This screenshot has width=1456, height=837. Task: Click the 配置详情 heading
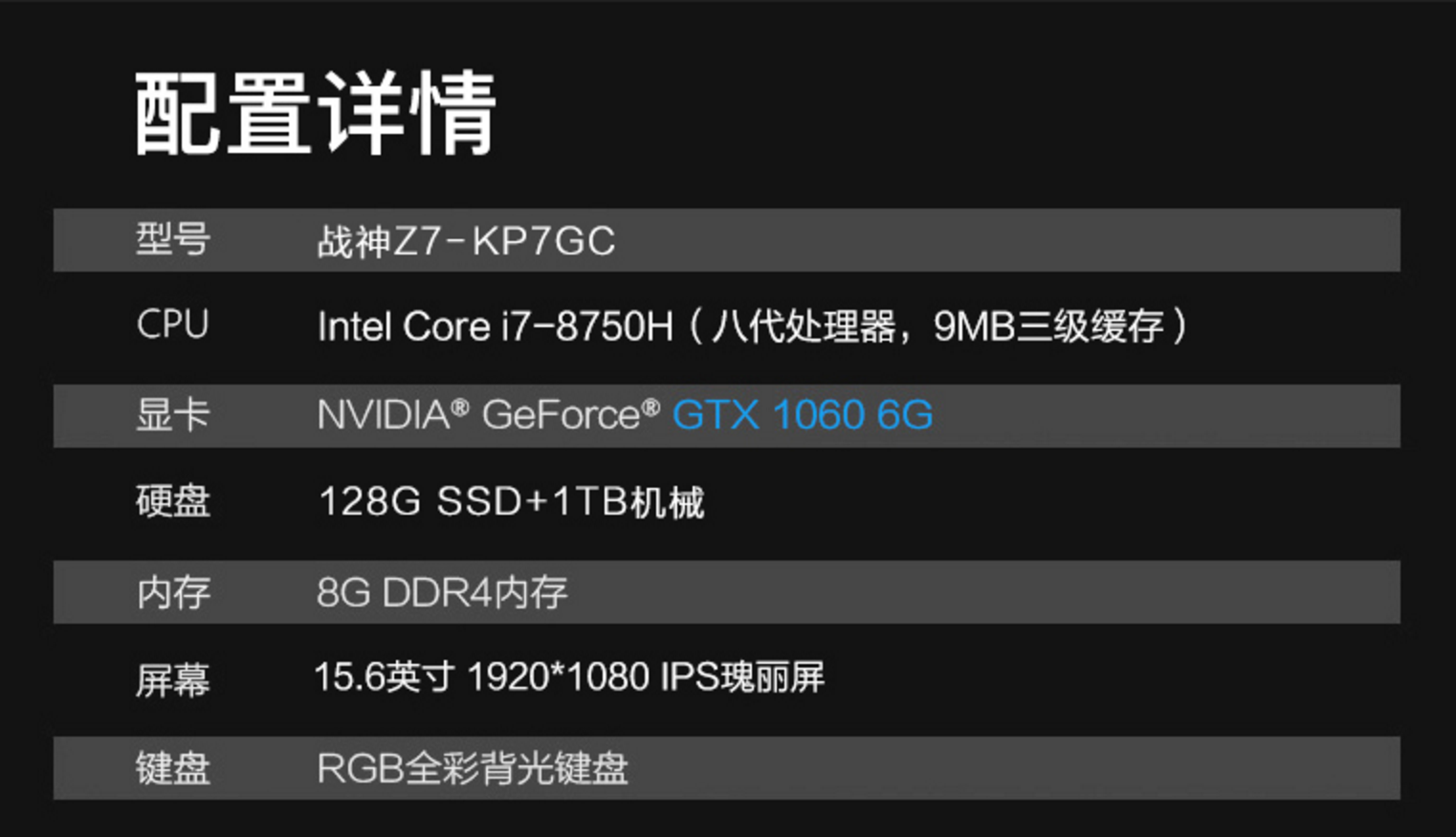[x=315, y=113]
